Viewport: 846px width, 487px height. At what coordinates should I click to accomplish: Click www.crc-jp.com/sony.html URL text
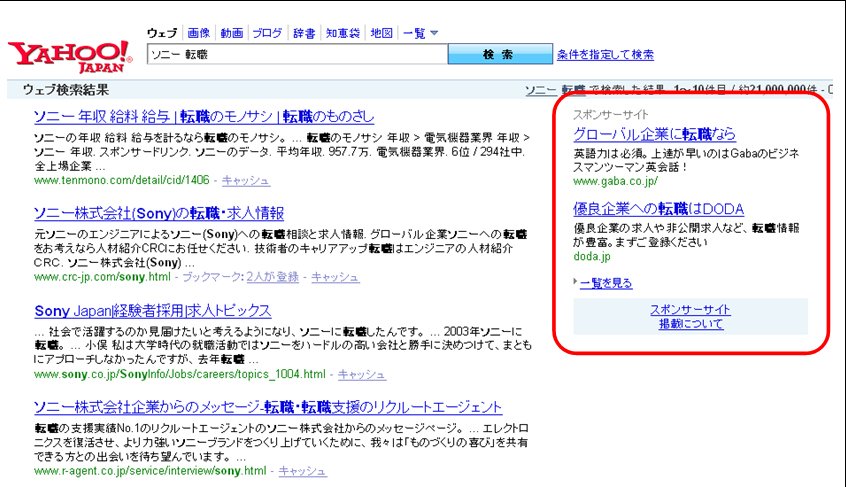[102, 277]
